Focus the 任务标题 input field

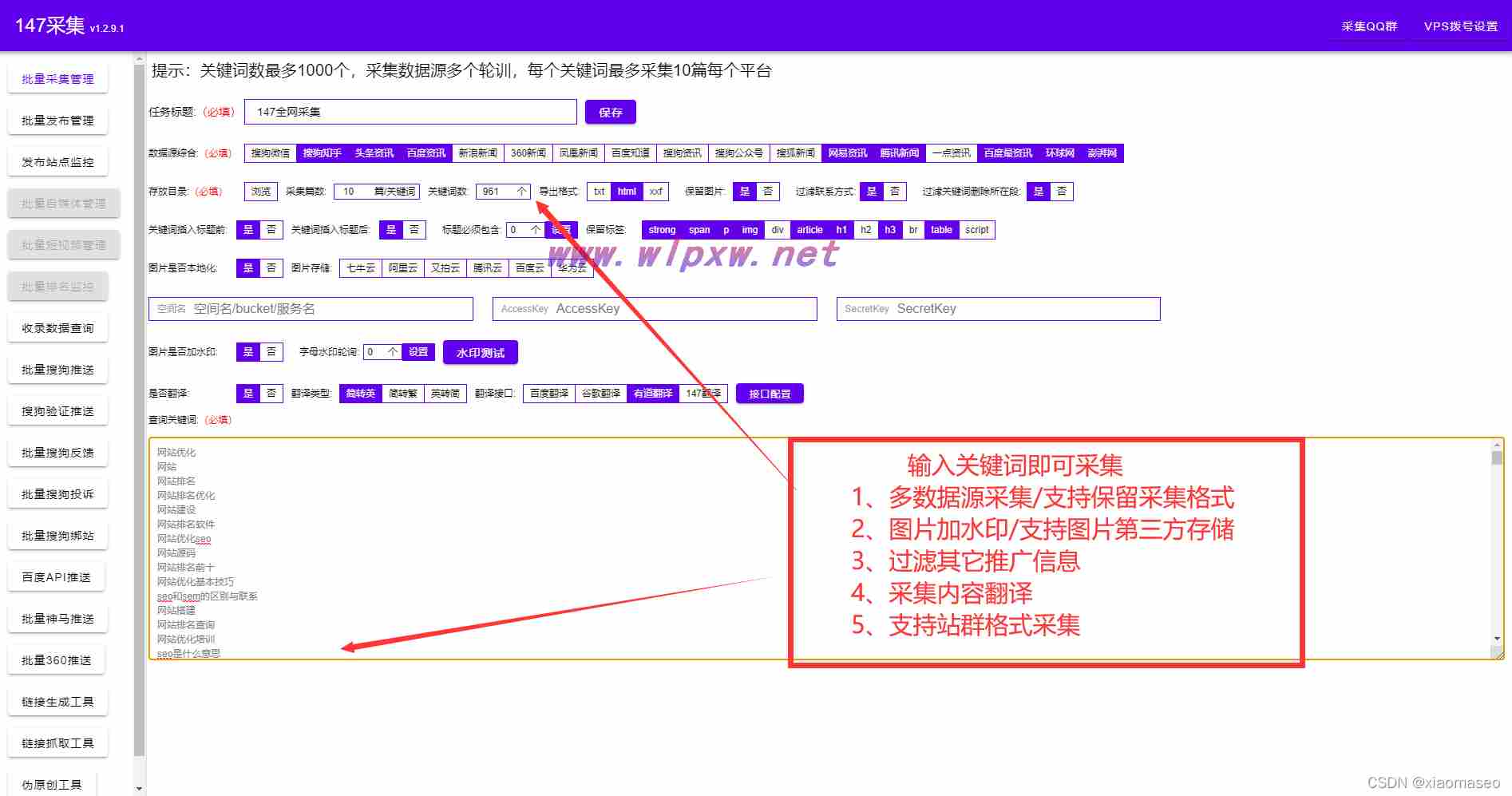[x=410, y=112]
